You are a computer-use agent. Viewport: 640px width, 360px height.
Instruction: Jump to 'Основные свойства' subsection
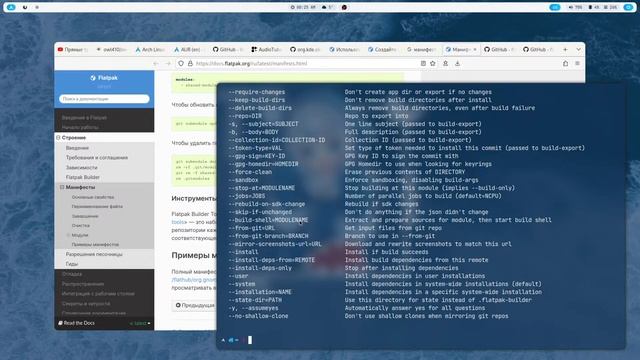93,197
